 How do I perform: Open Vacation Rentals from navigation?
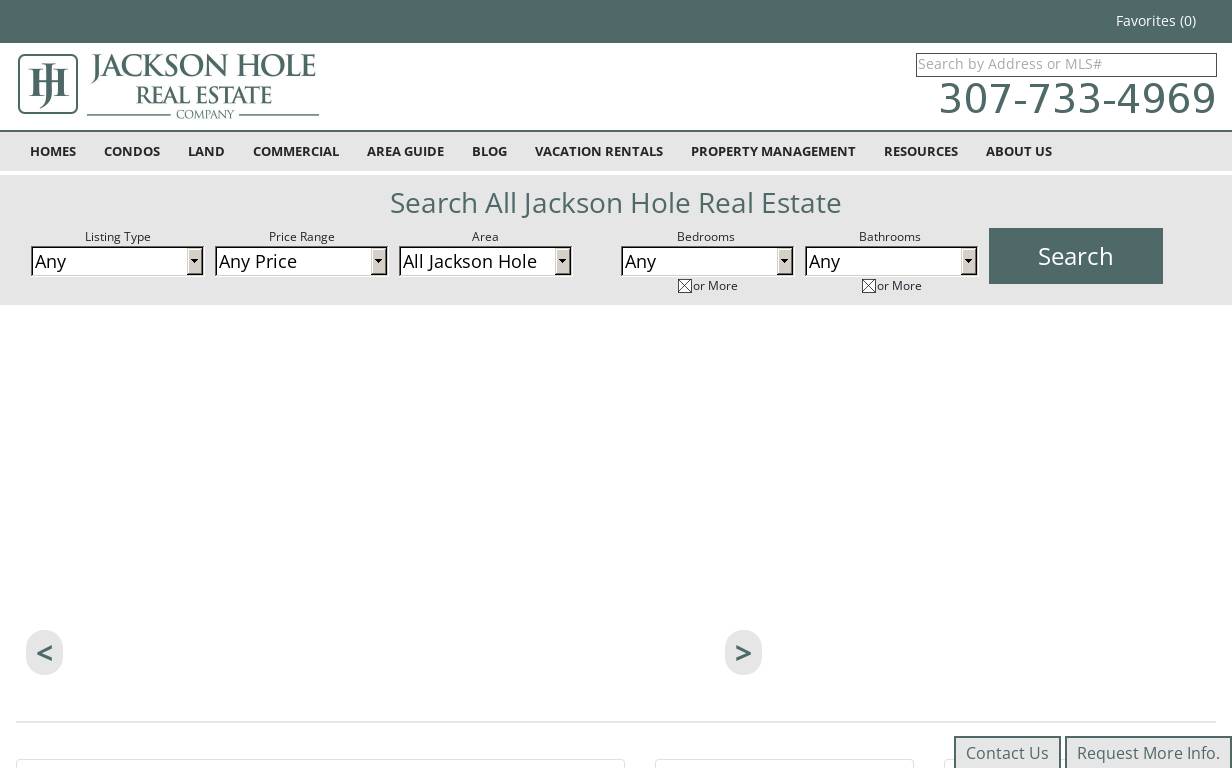[x=599, y=151]
